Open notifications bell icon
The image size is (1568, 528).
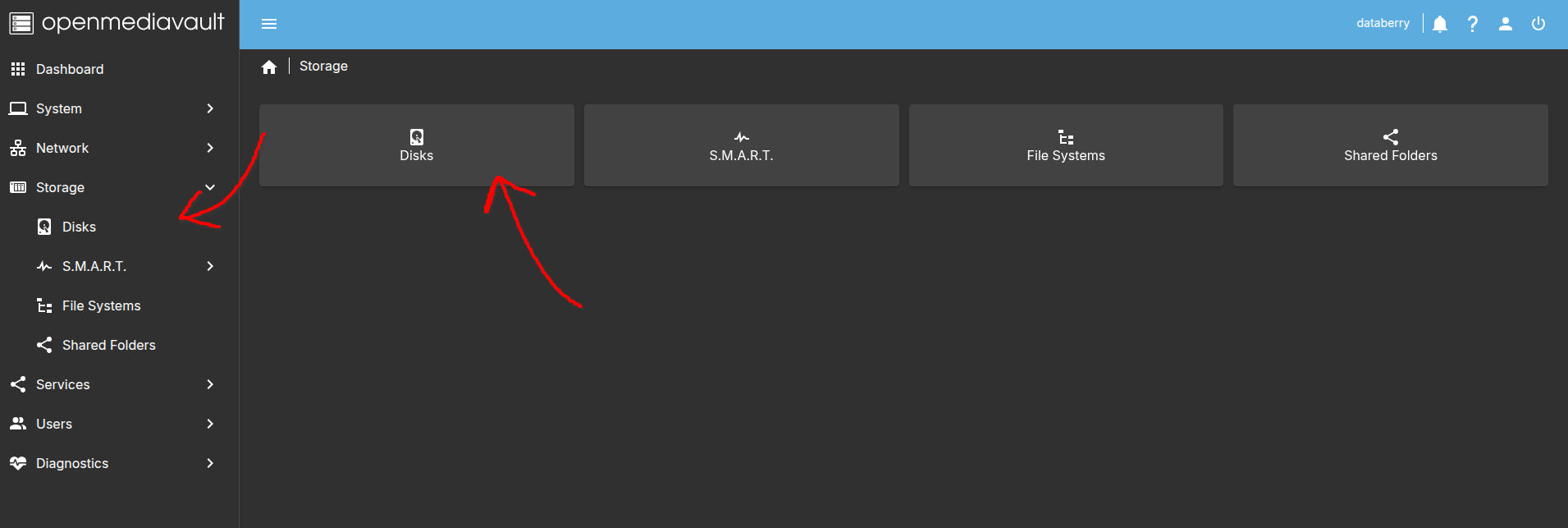click(1440, 24)
